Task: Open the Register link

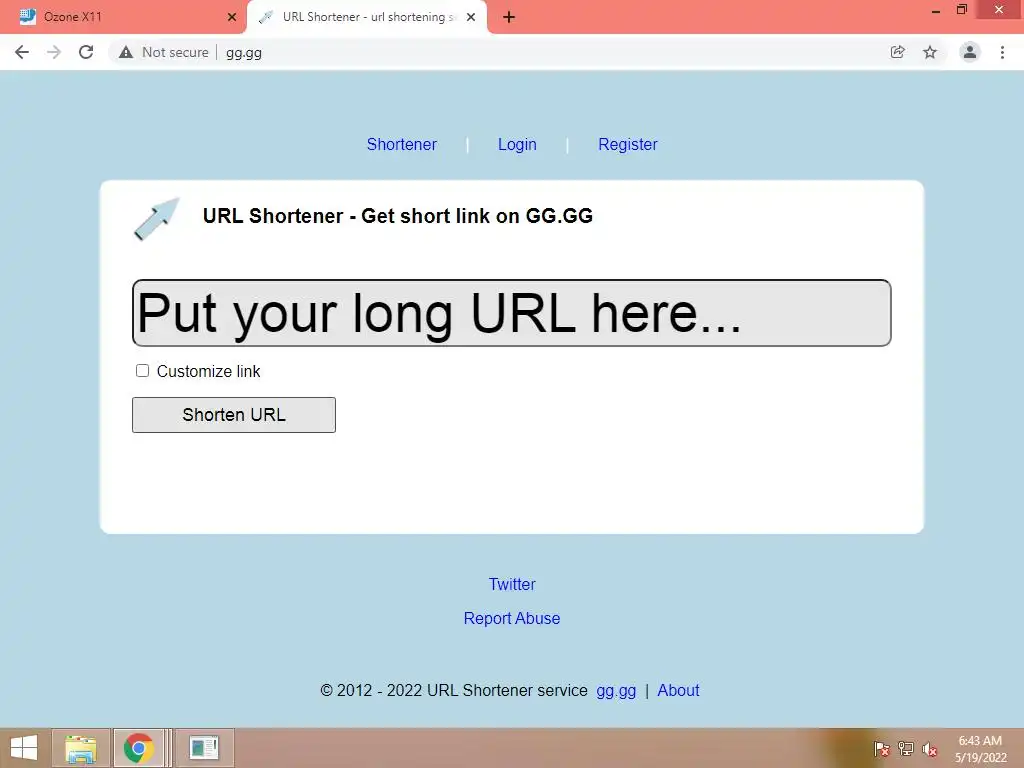Action: click(x=628, y=144)
